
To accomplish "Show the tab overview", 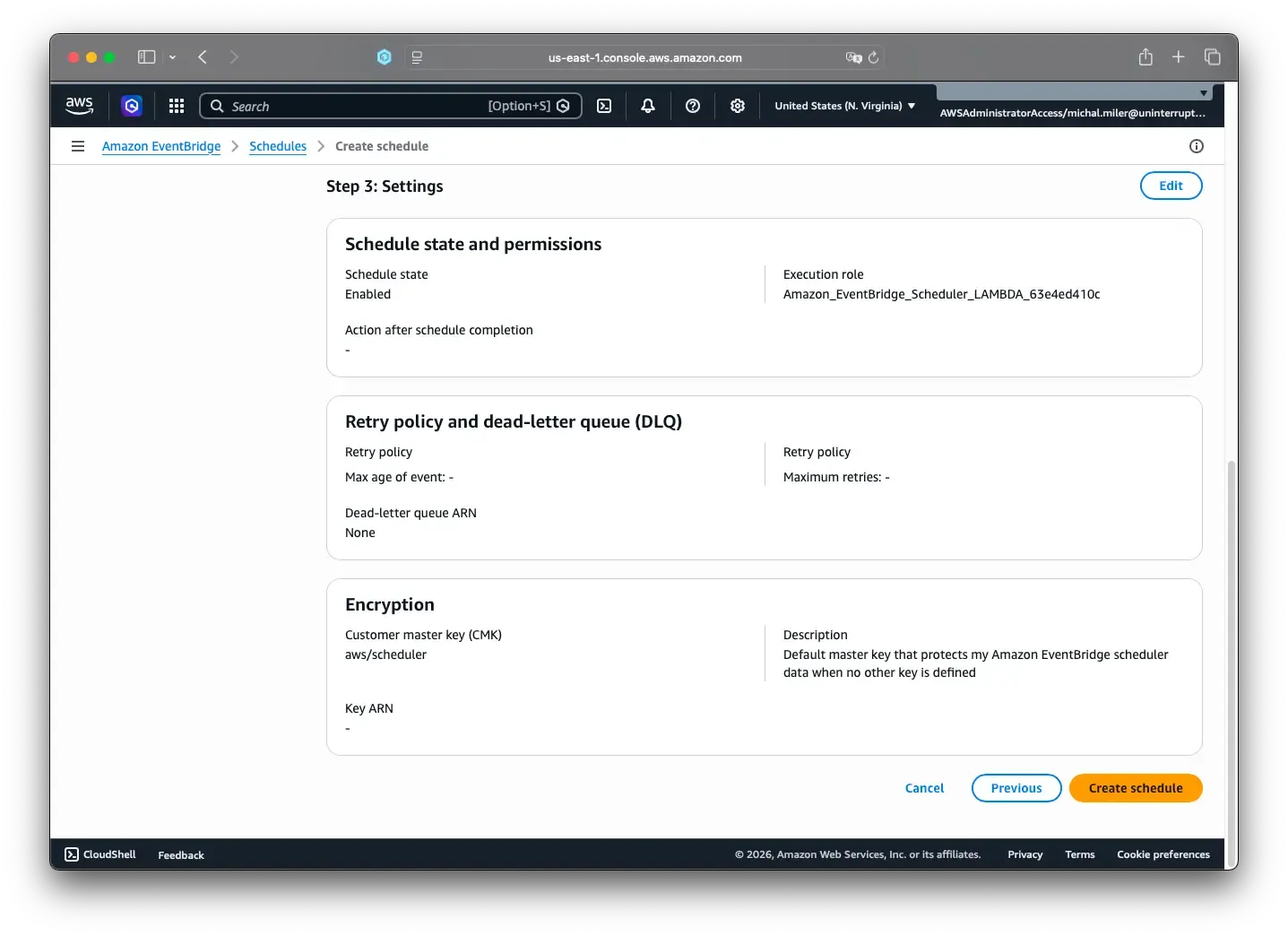I will click(1213, 57).
